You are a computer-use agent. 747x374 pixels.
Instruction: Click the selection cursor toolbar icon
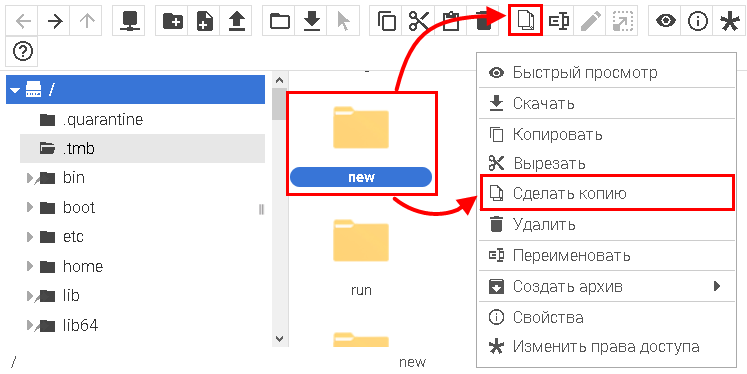click(343, 21)
